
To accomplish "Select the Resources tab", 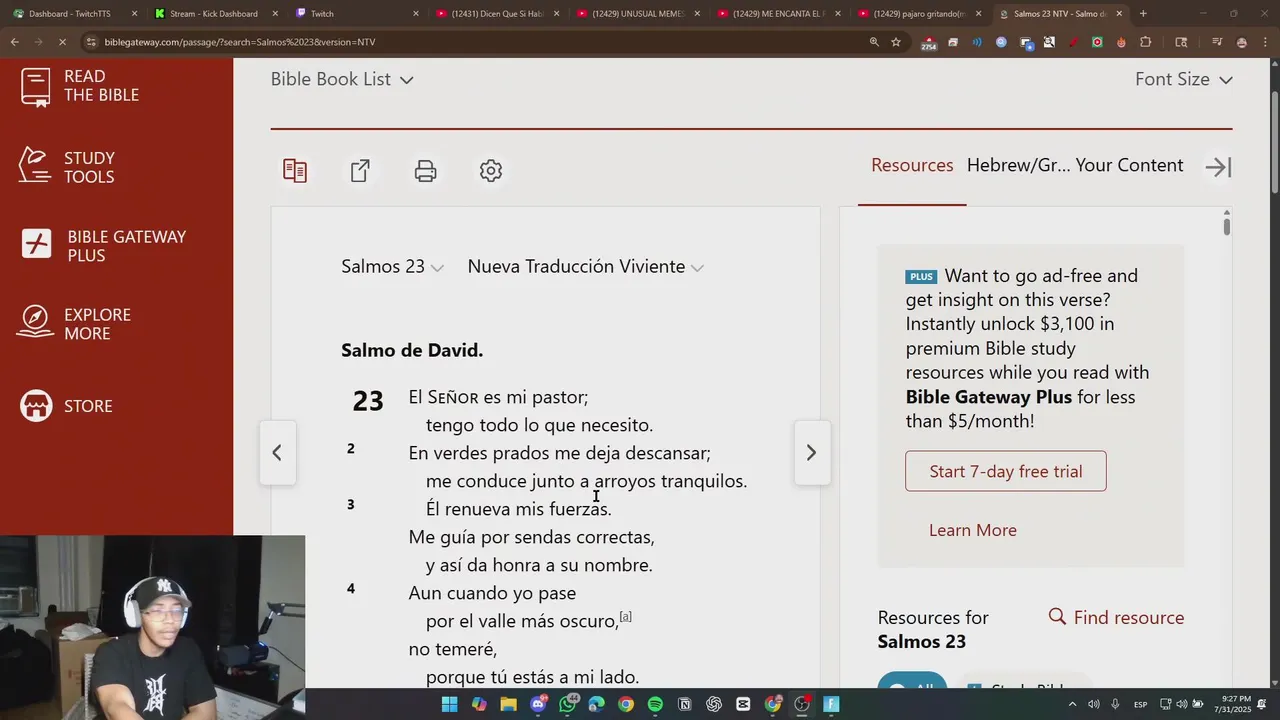I will 912,166.
